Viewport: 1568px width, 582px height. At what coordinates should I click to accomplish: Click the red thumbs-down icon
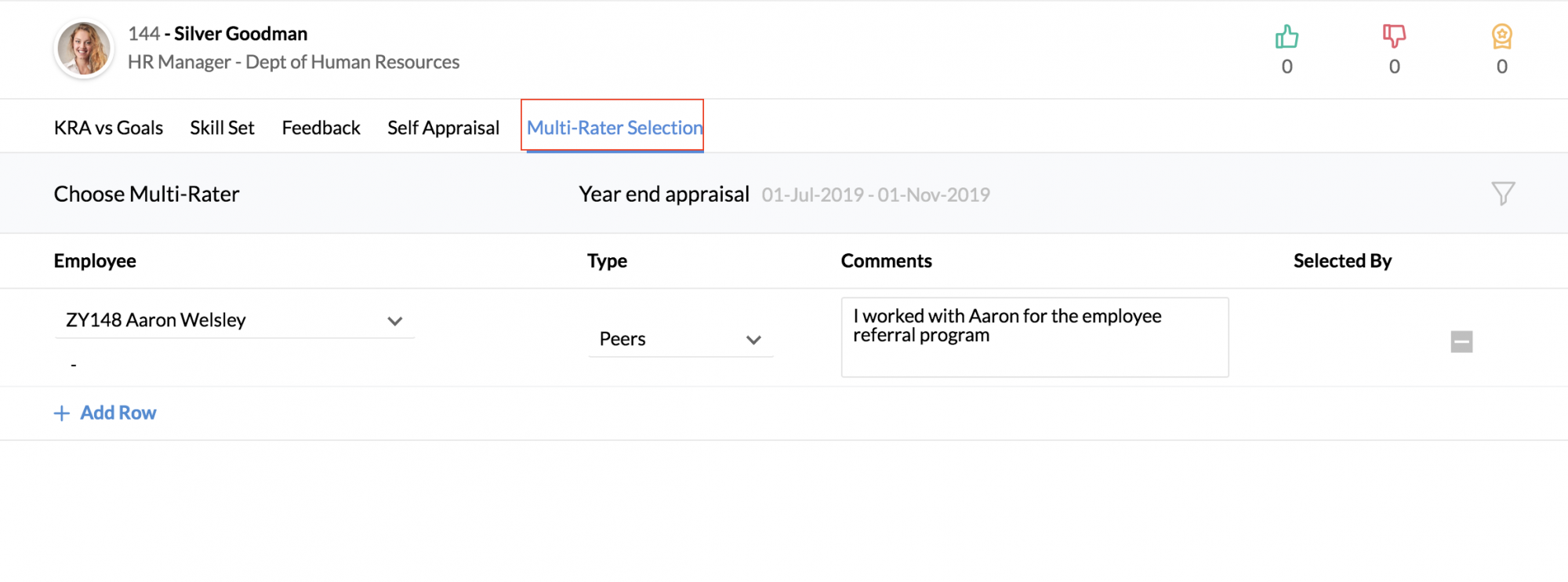(1394, 36)
